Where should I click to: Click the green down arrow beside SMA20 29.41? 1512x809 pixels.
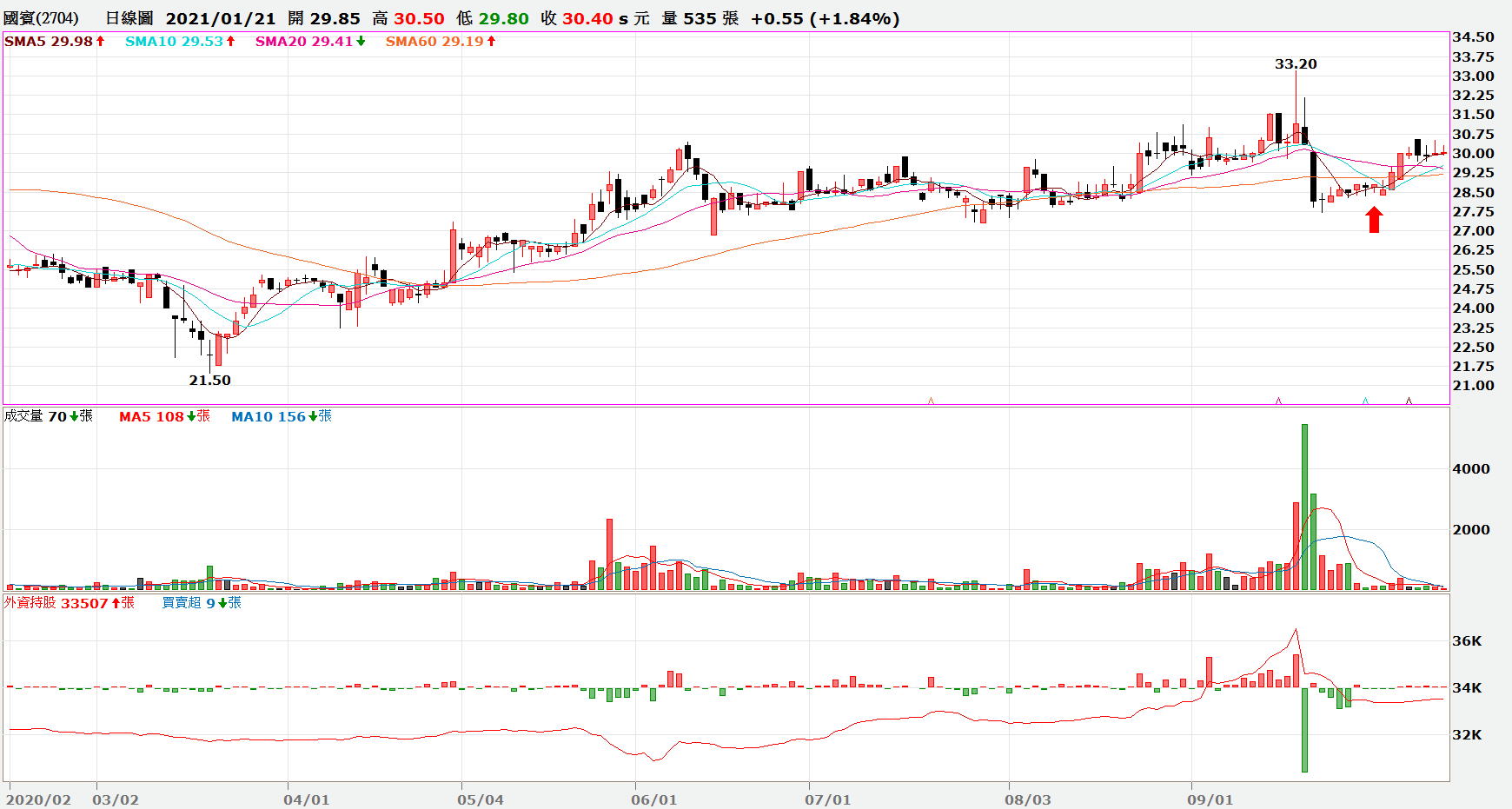pyautogui.click(x=361, y=42)
